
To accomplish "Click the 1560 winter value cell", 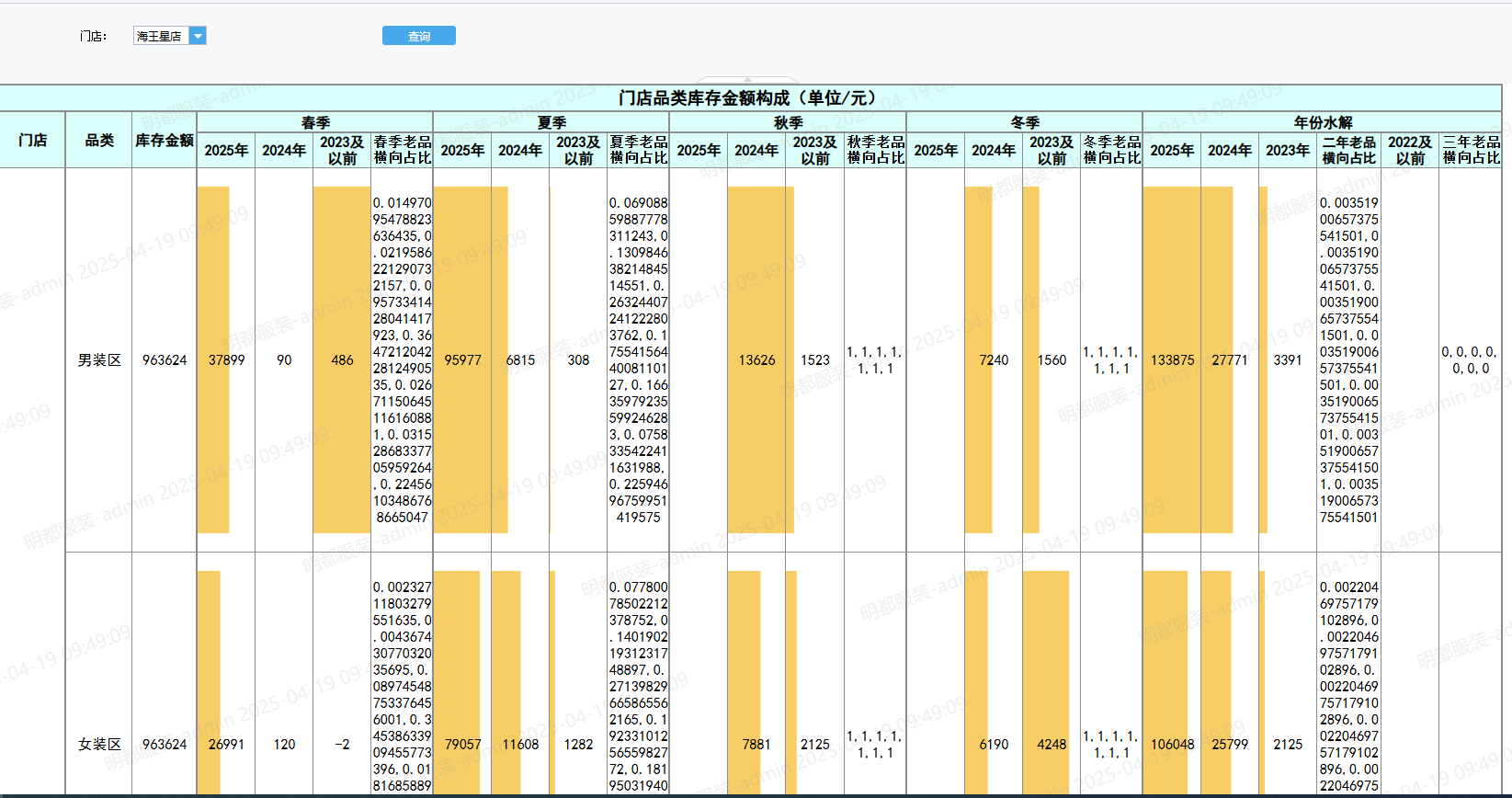I will pyautogui.click(x=1052, y=360).
